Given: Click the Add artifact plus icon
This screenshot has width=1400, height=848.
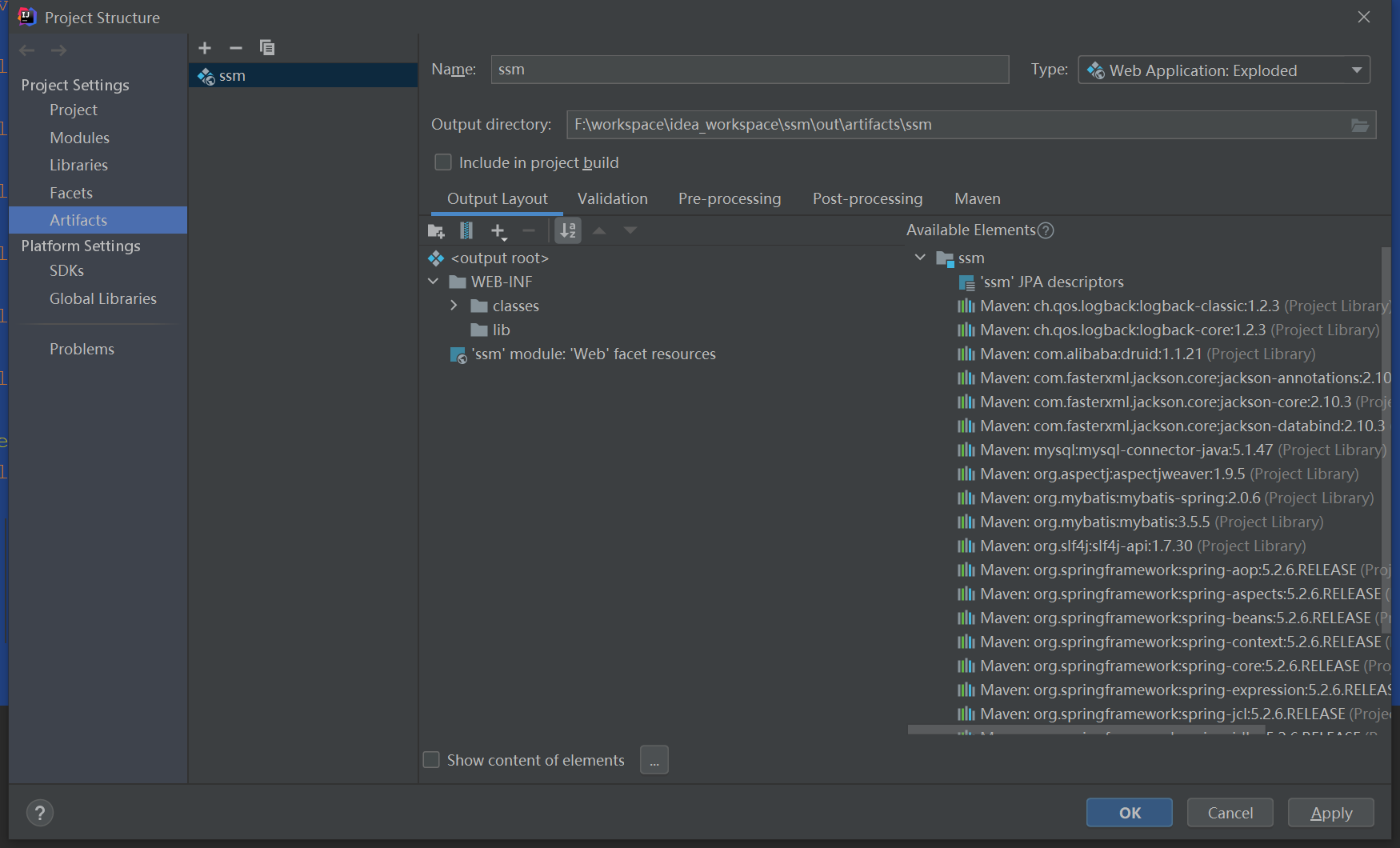Looking at the screenshot, I should [205, 48].
